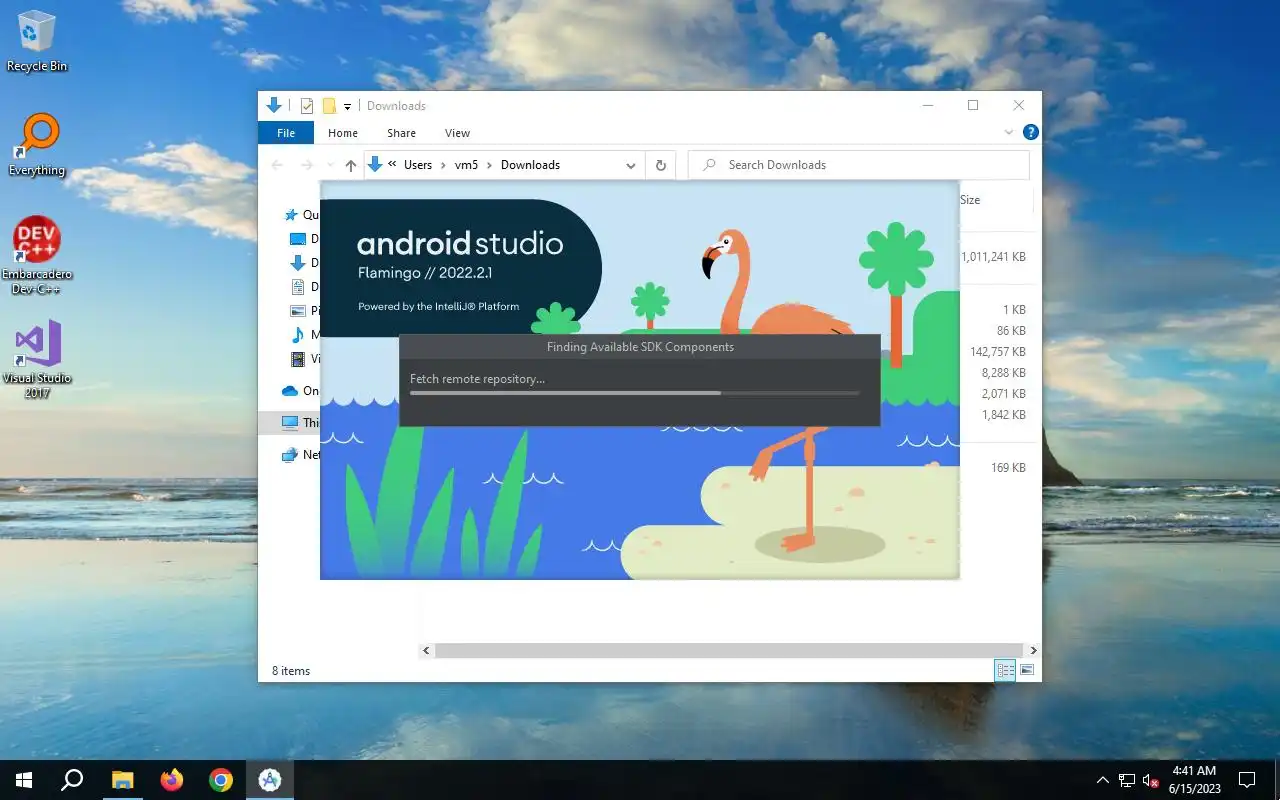
Task: Go back with Explorer Back arrow
Action: 277,165
